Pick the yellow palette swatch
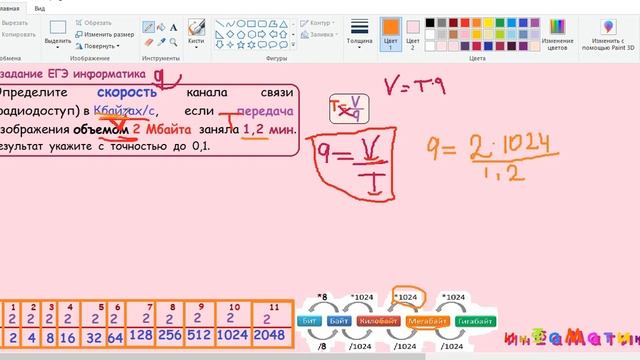 coord(488,23)
